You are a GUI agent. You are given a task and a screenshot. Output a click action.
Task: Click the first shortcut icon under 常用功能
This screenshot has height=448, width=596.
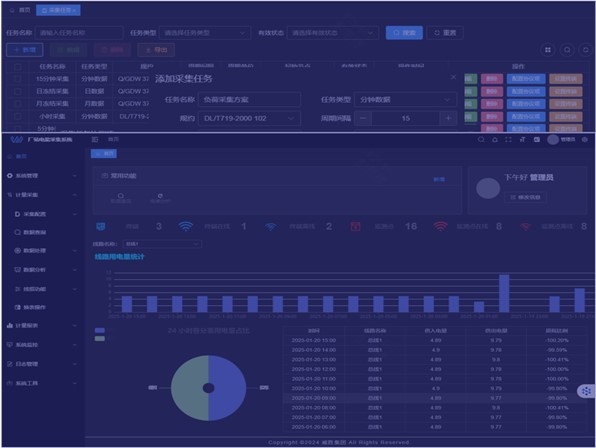click(120, 195)
